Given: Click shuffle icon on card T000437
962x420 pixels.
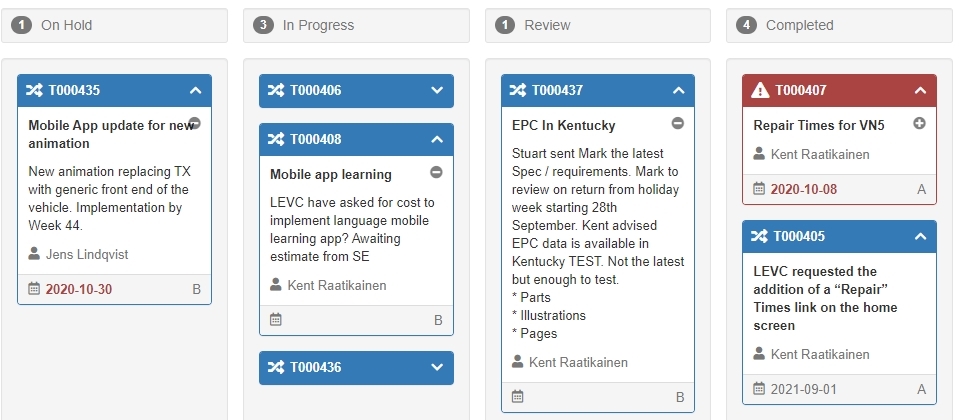Looking at the screenshot, I should tap(518, 90).
